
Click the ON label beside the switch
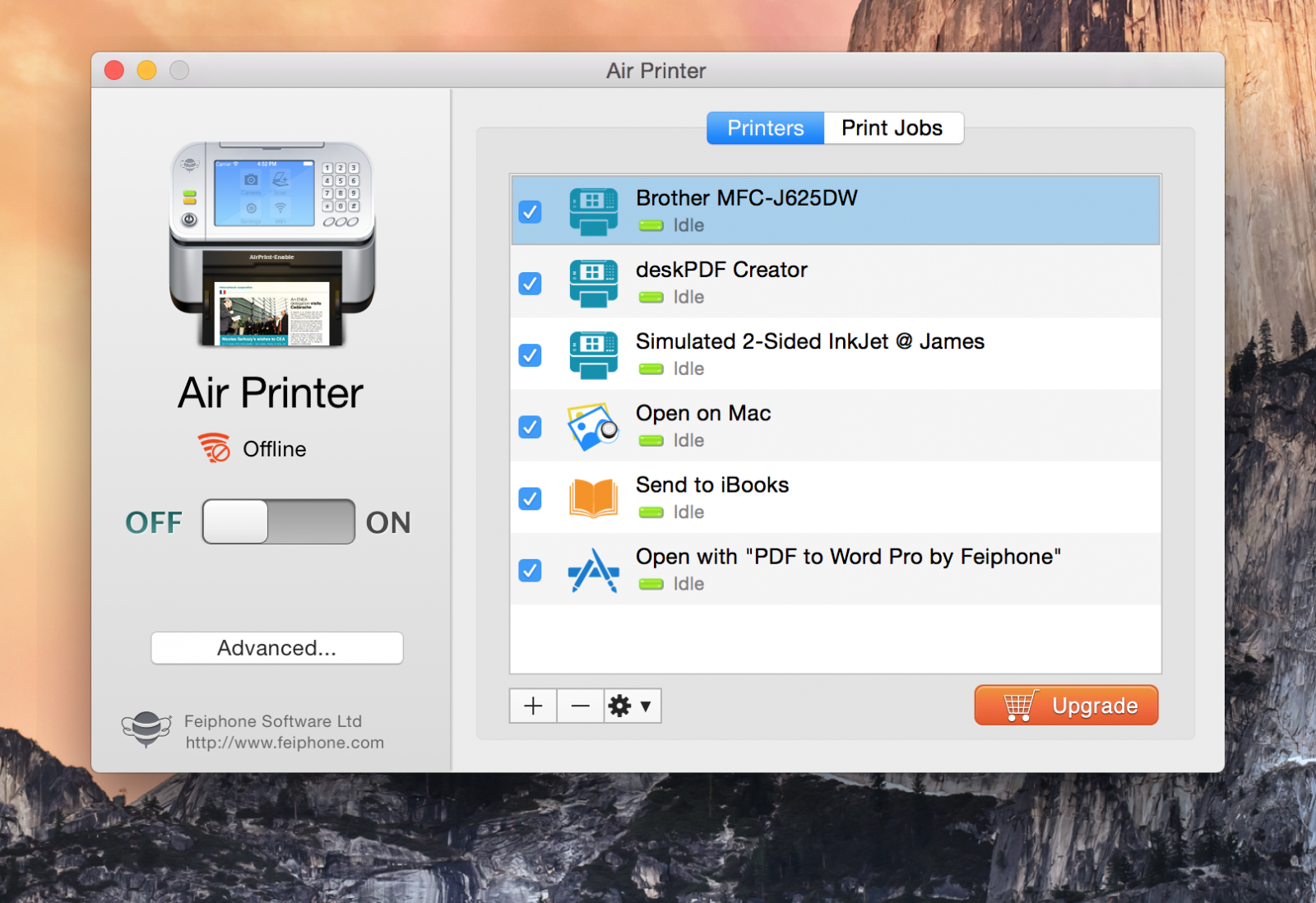click(x=388, y=522)
